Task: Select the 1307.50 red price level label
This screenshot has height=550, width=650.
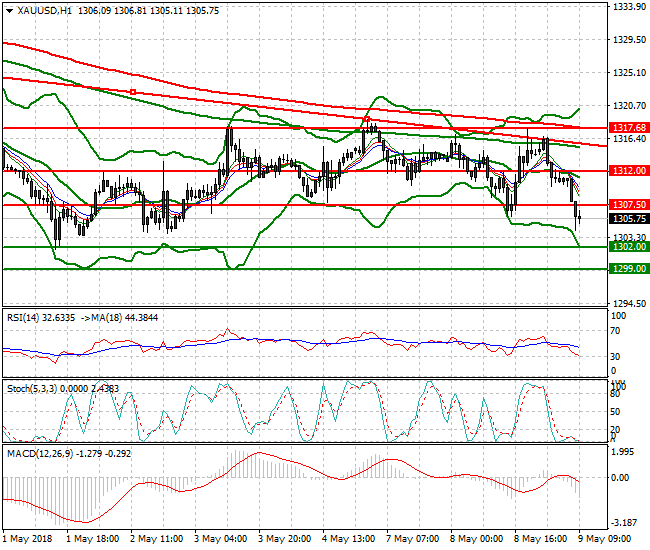Action: tap(629, 204)
